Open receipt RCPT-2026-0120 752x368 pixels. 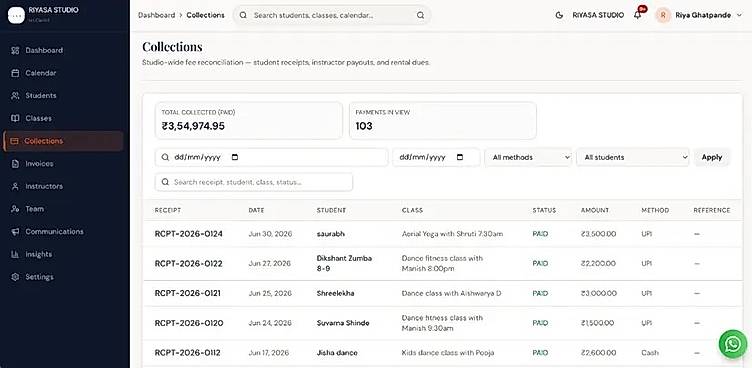(x=189, y=323)
